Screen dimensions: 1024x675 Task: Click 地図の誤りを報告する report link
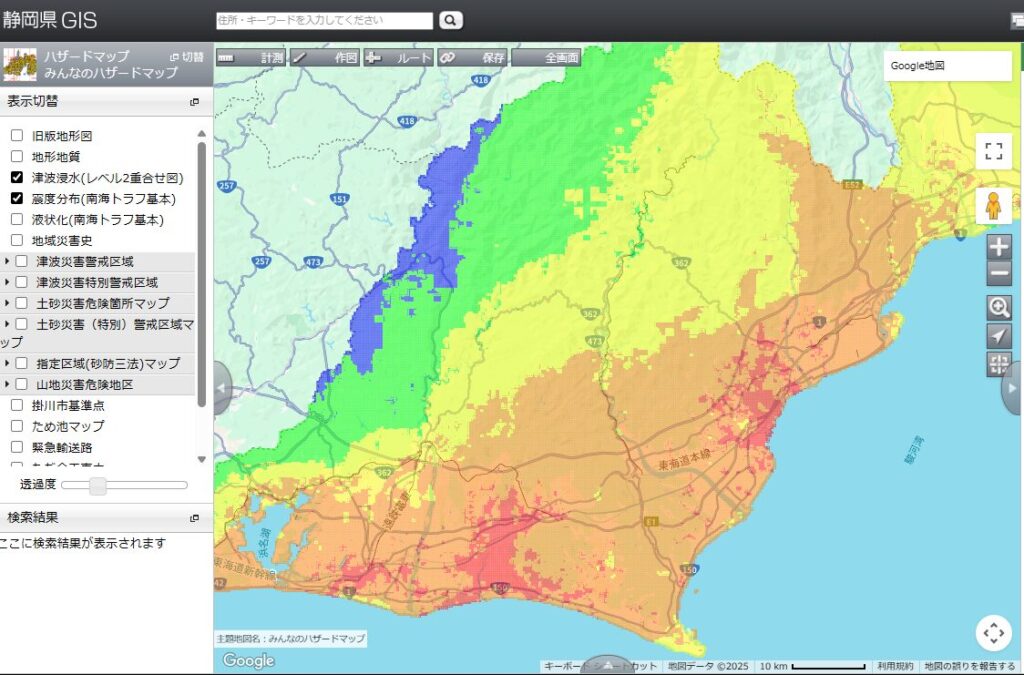[x=970, y=666]
